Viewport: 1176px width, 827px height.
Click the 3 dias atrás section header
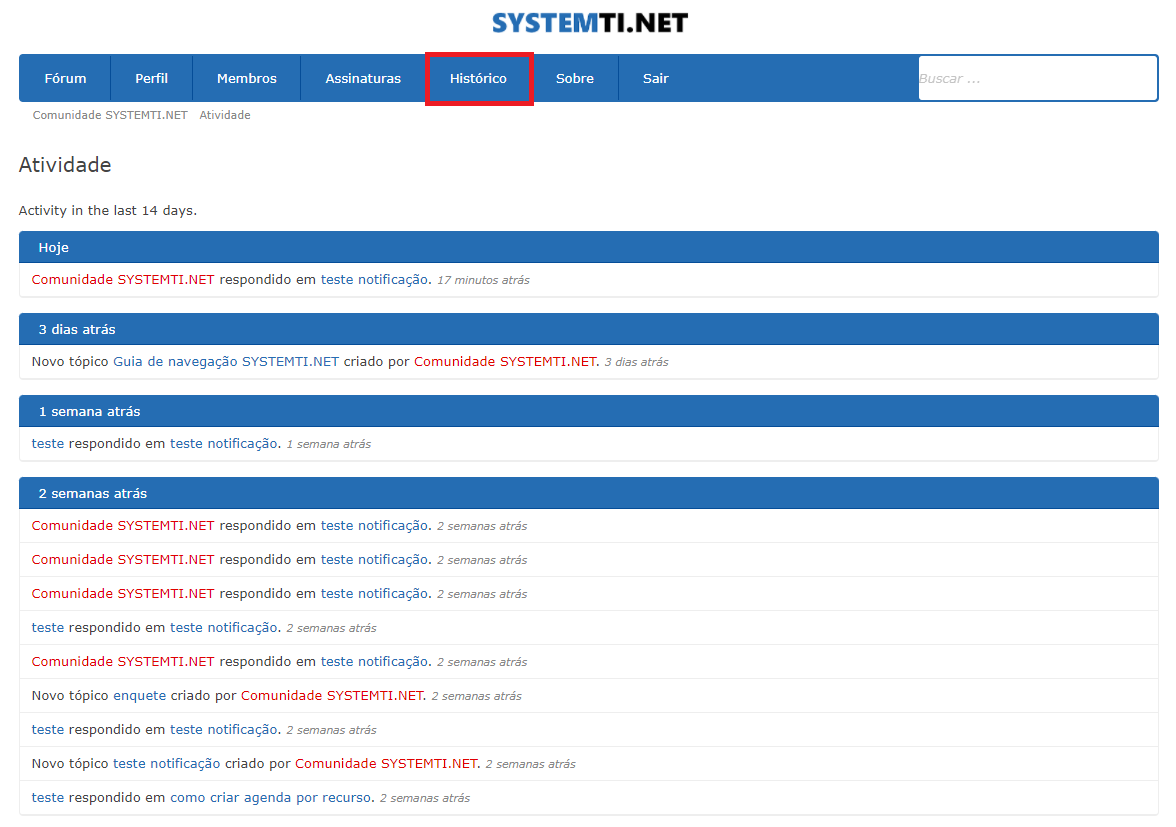coord(589,329)
